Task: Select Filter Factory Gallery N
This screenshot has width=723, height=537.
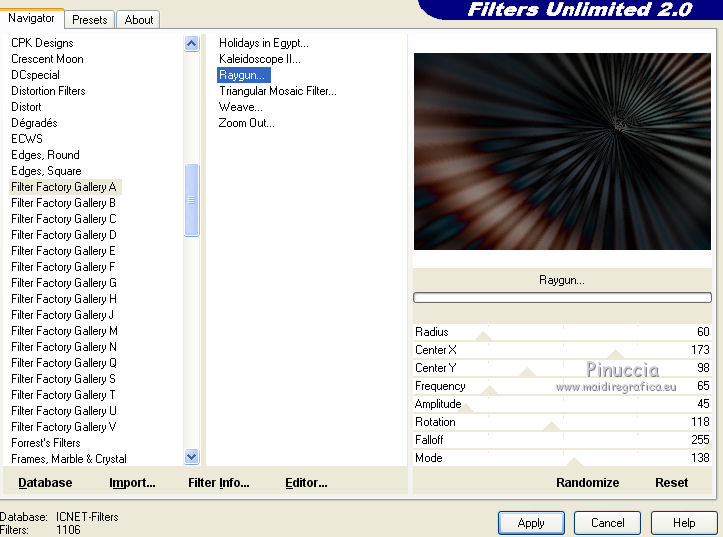Action: (64, 347)
